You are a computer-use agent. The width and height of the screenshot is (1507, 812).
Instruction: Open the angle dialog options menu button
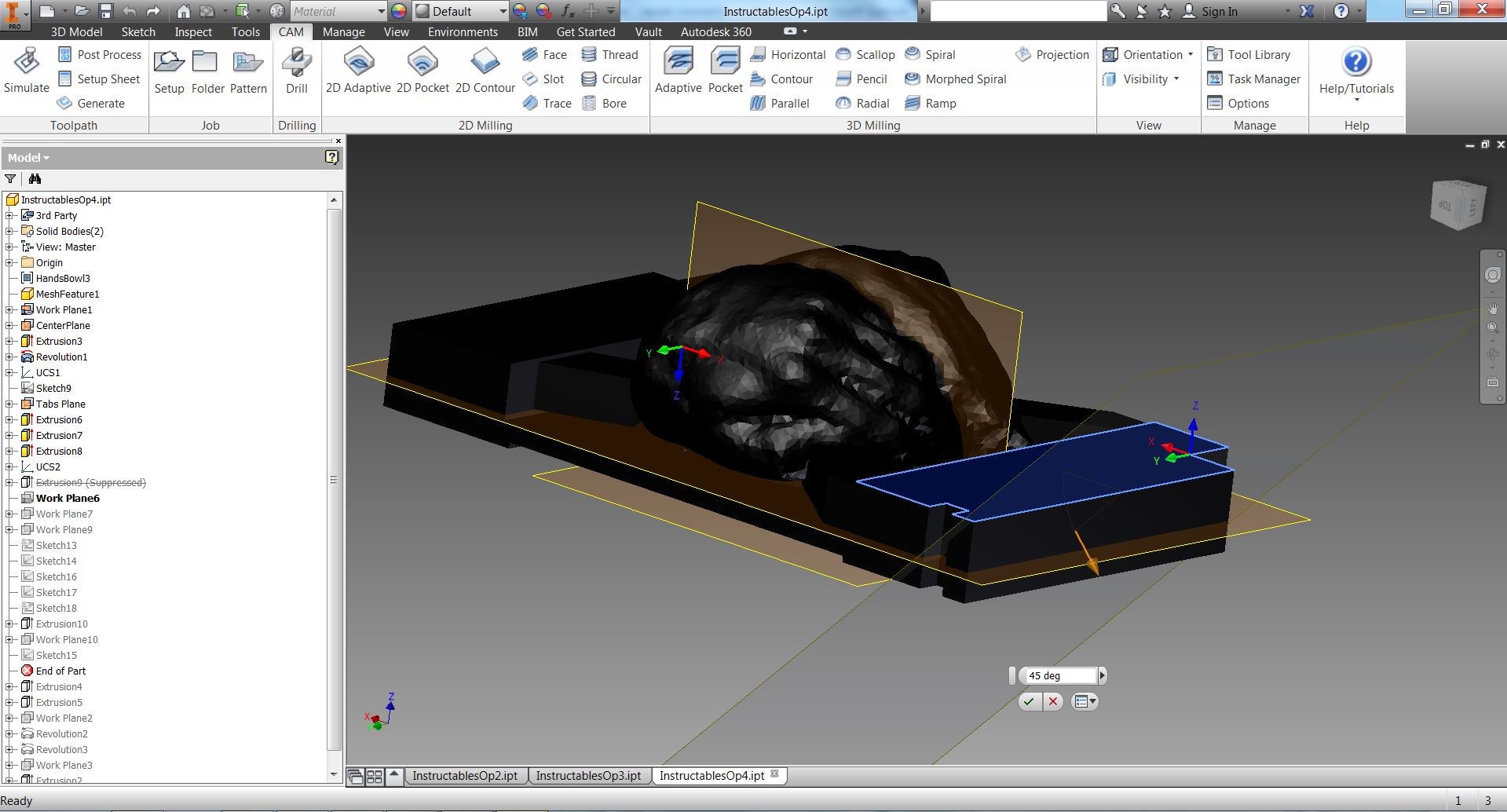1085,701
